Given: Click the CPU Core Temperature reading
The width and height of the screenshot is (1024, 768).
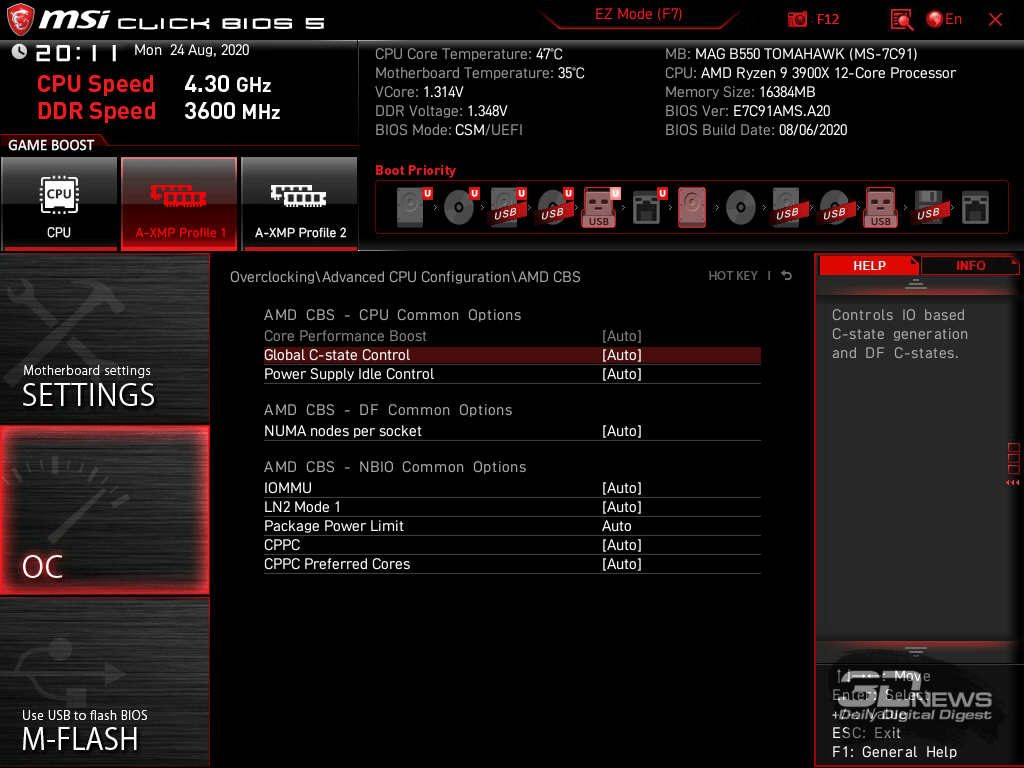Looking at the screenshot, I should tap(468, 54).
